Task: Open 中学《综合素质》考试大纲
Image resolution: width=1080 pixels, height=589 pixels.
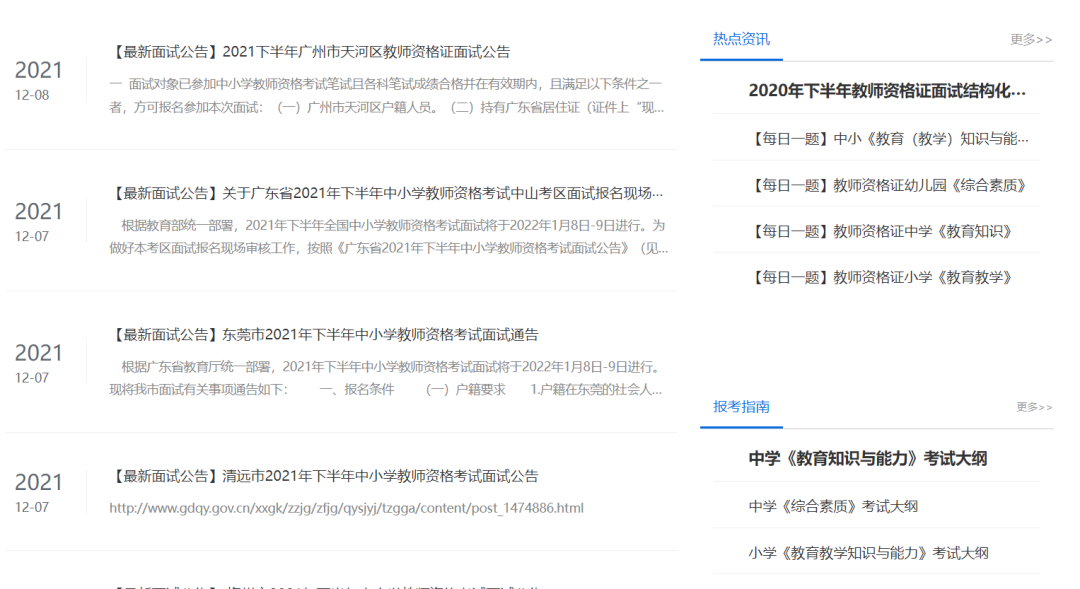Action: 833,507
